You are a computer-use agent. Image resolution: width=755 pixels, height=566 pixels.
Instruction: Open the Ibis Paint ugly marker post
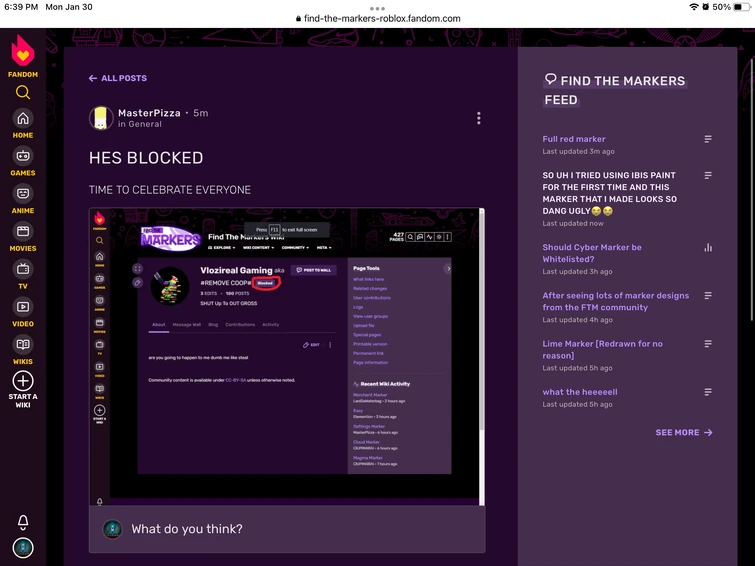point(610,193)
